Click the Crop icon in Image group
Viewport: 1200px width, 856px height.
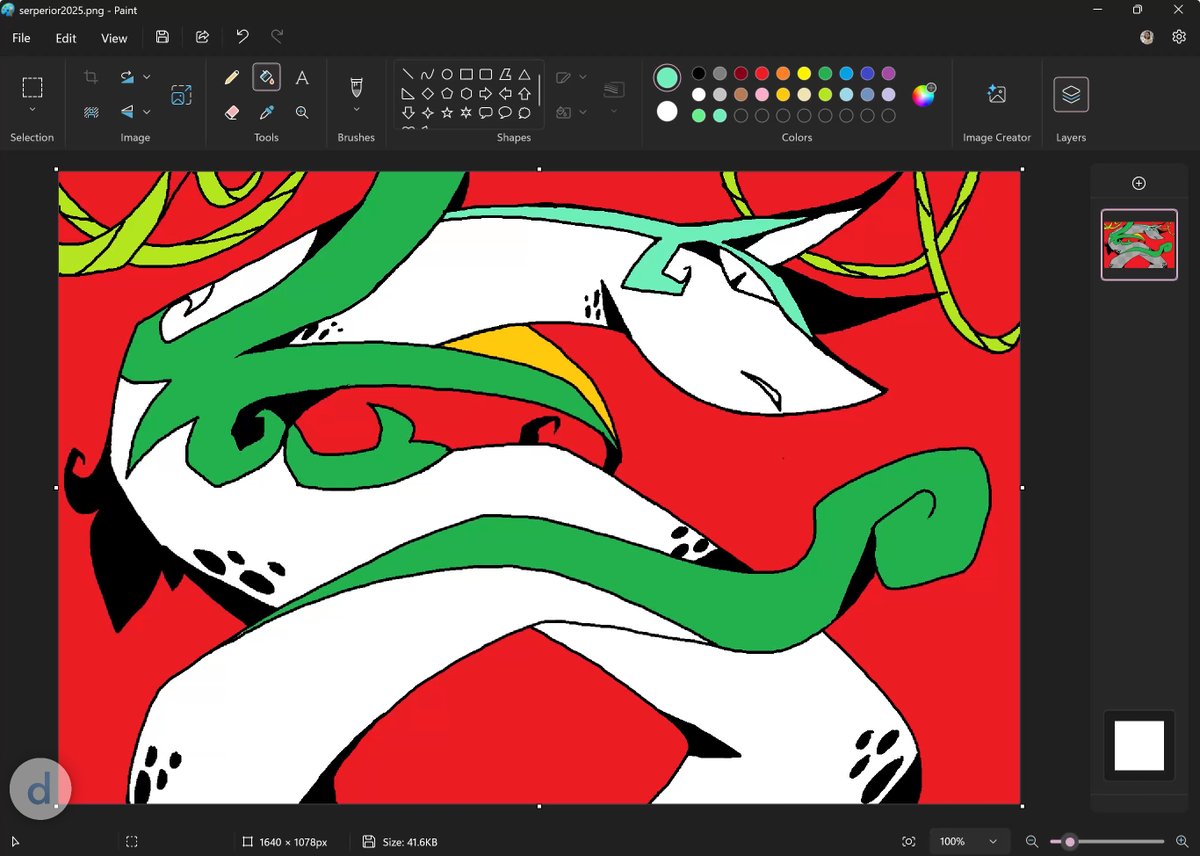pyautogui.click(x=91, y=77)
